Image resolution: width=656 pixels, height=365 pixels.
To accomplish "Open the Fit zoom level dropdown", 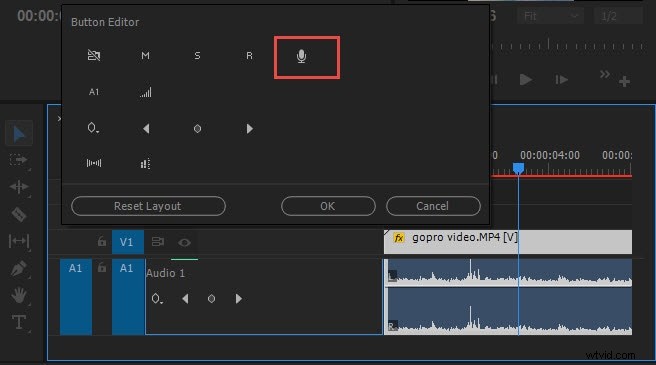I will tap(550, 16).
